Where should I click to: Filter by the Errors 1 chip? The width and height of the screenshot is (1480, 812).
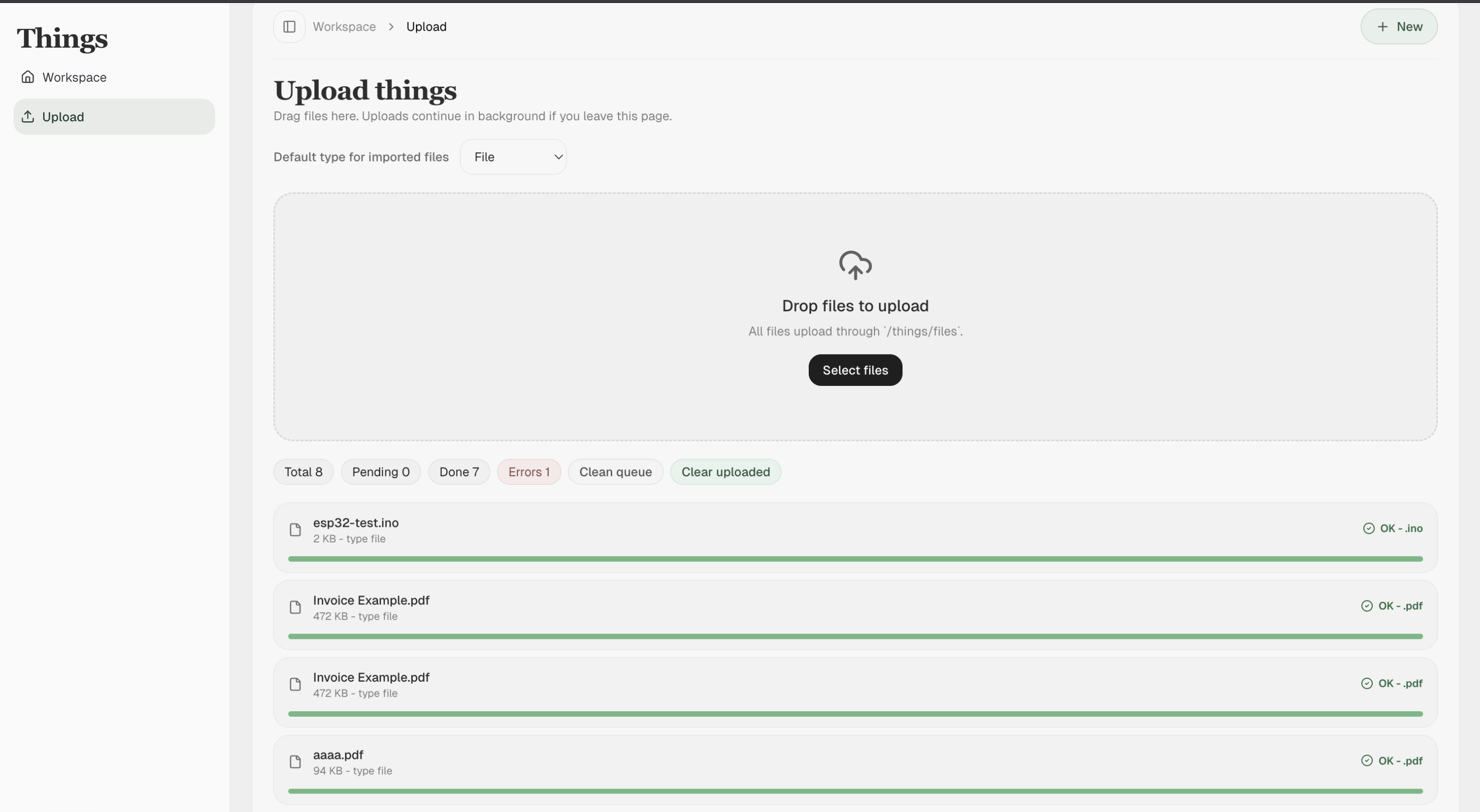(528, 472)
